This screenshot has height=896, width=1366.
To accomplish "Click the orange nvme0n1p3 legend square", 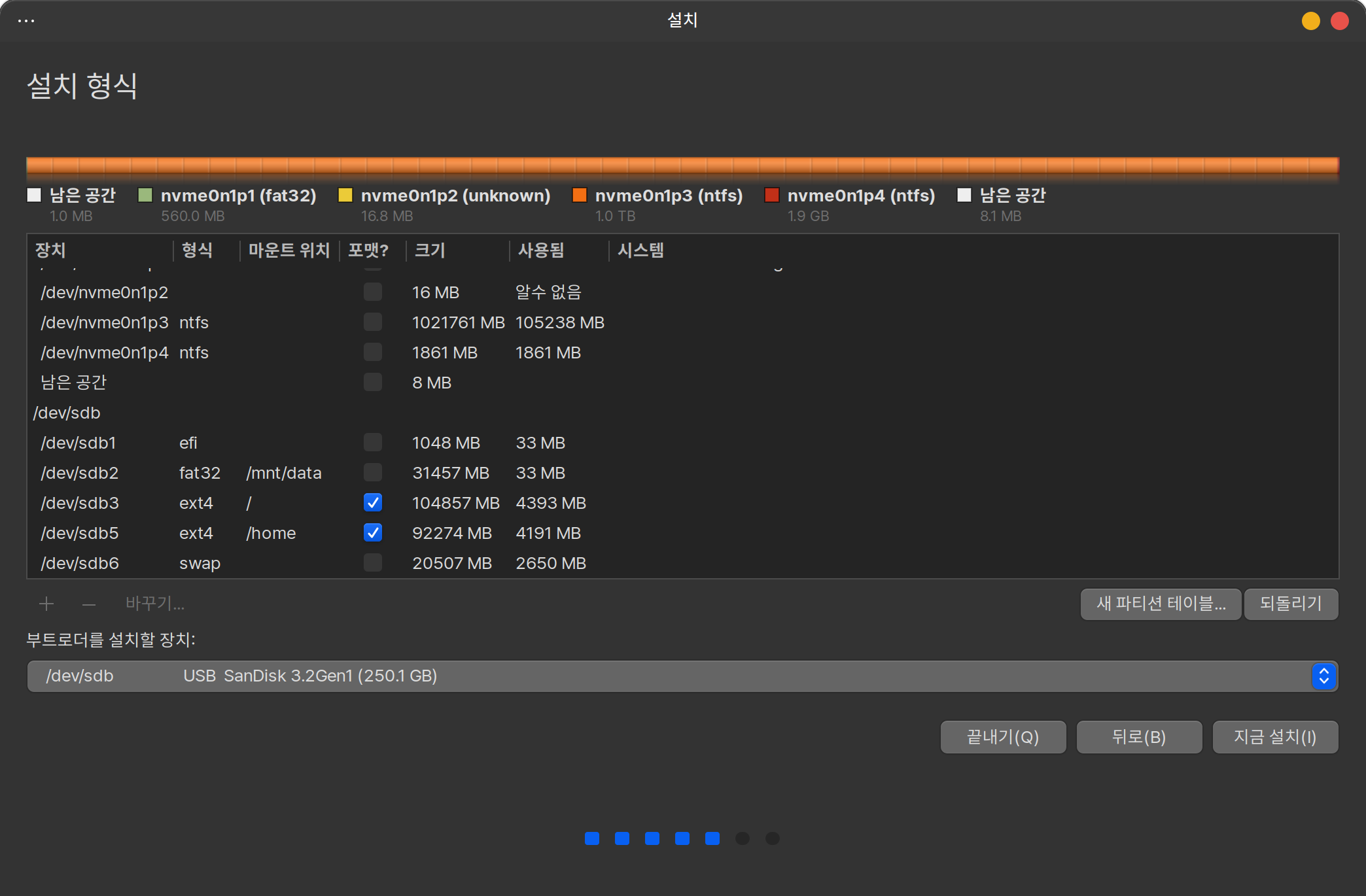I will [x=579, y=195].
